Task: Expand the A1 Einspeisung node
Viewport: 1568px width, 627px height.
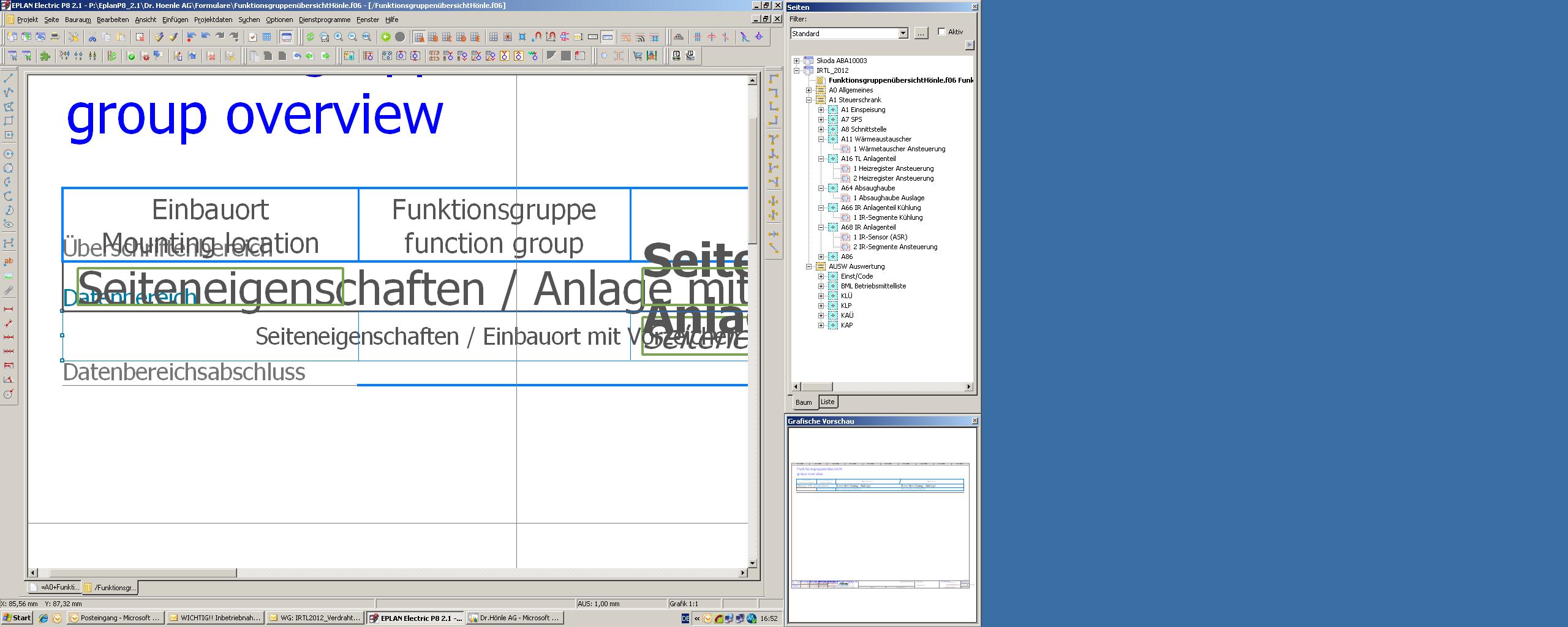Action: pyautogui.click(x=821, y=110)
